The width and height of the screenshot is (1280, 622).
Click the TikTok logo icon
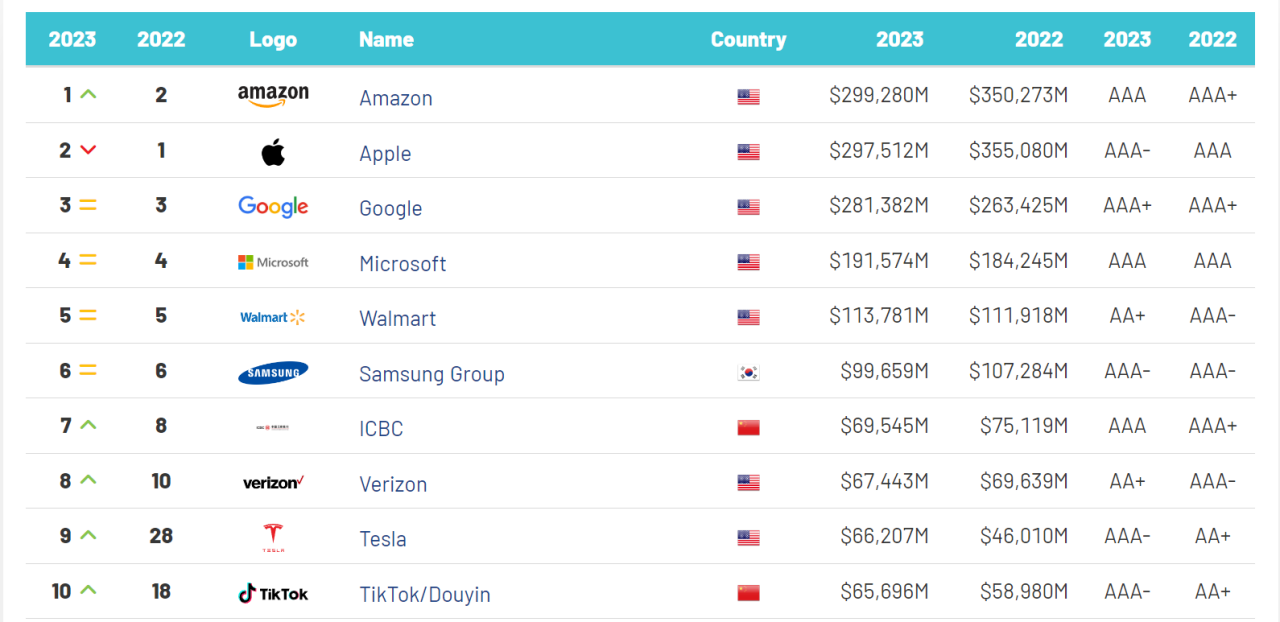(273, 593)
